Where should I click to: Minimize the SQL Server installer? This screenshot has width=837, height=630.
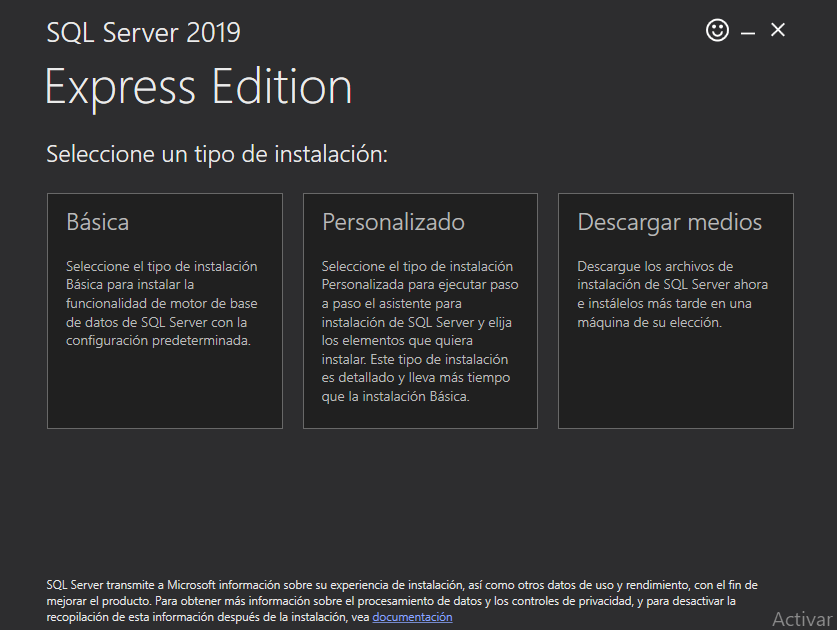point(747,30)
